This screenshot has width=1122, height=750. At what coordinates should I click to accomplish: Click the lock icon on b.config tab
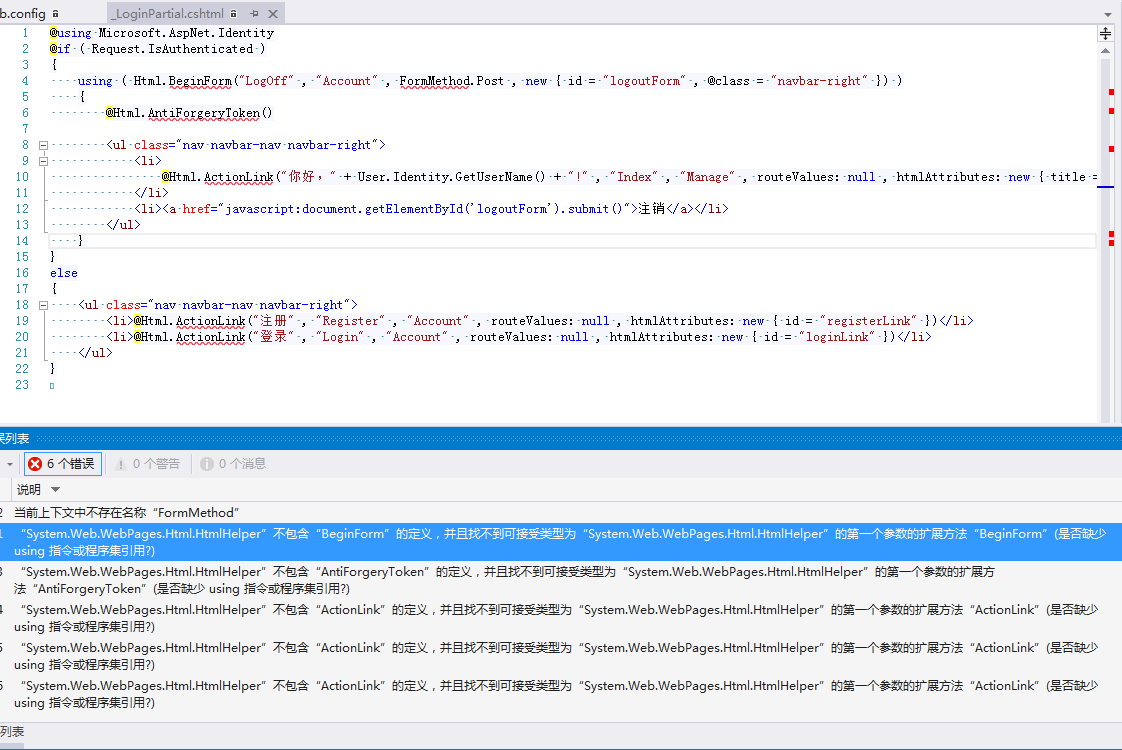pos(56,14)
